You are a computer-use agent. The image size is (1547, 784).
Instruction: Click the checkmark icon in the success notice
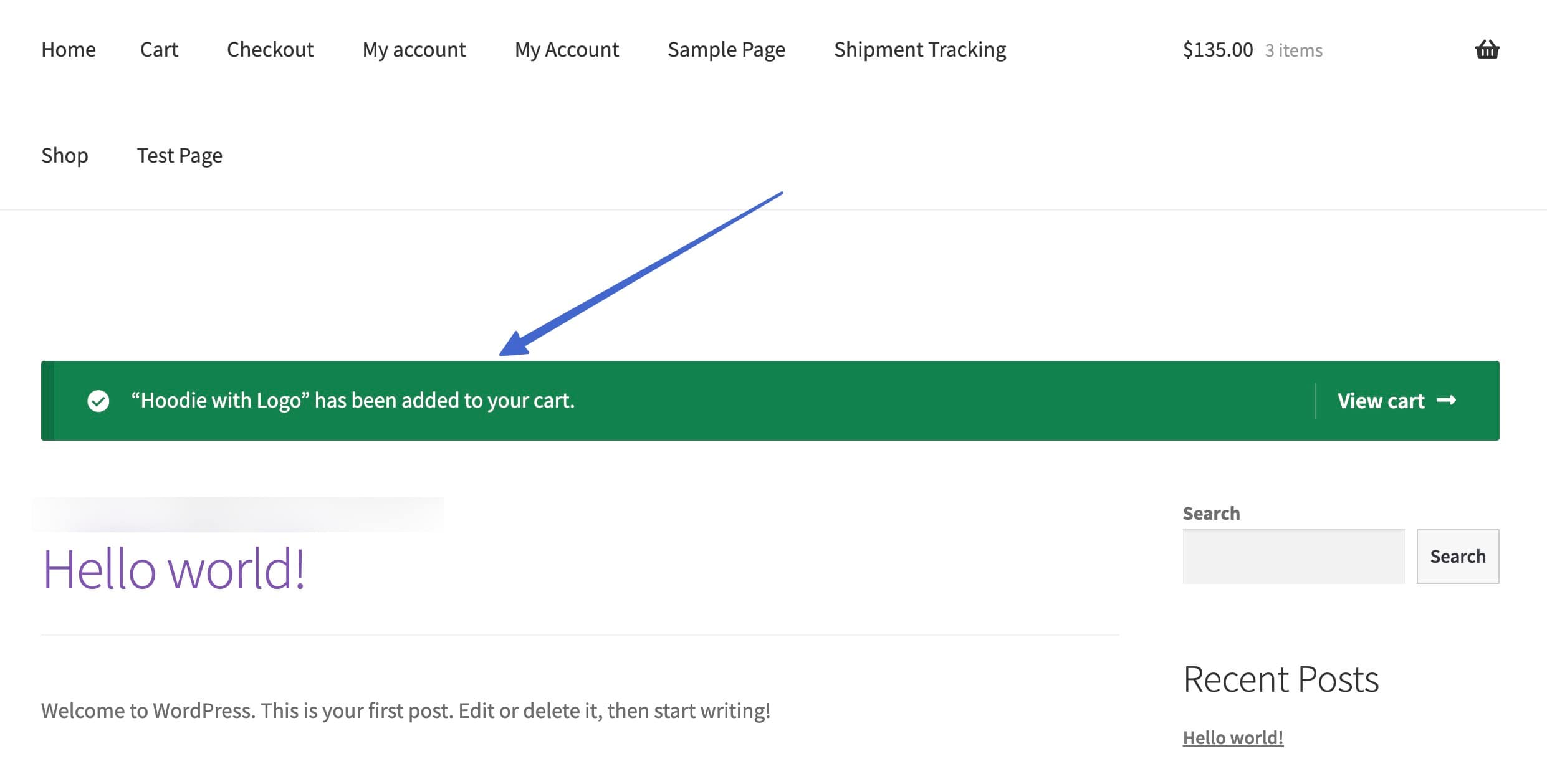click(98, 401)
